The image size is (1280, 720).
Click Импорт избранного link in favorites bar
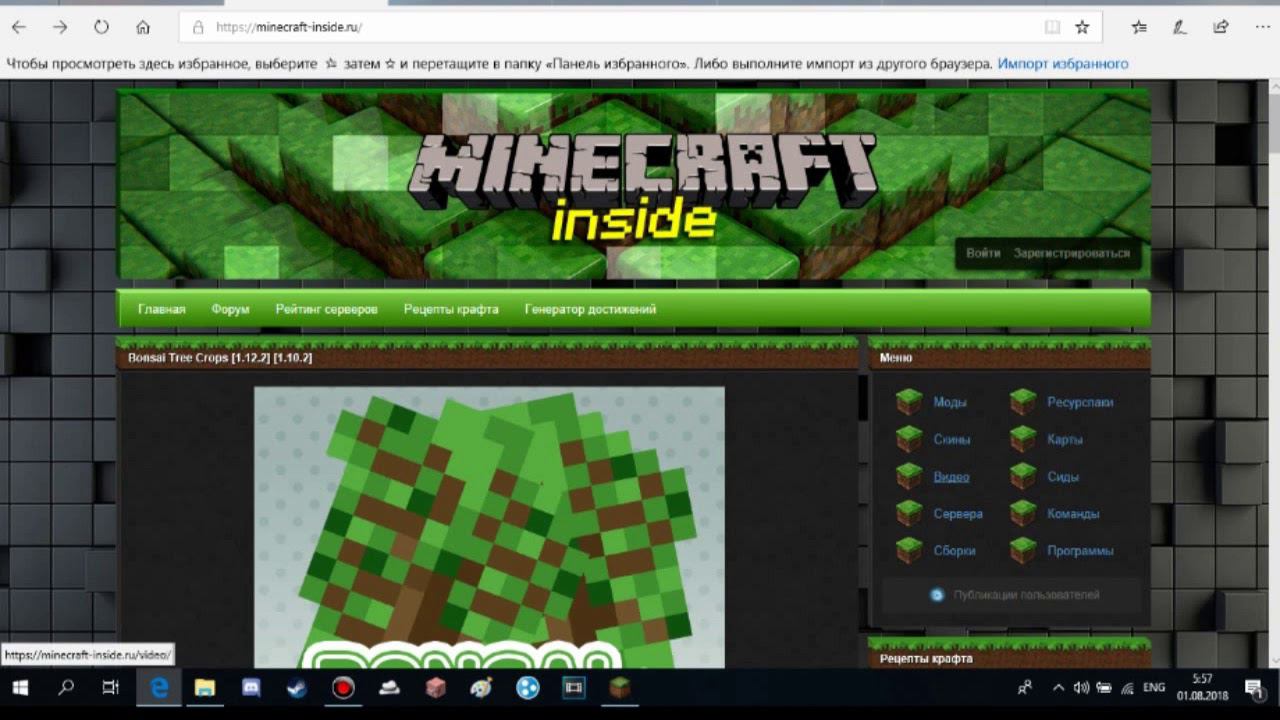[x=1063, y=64]
